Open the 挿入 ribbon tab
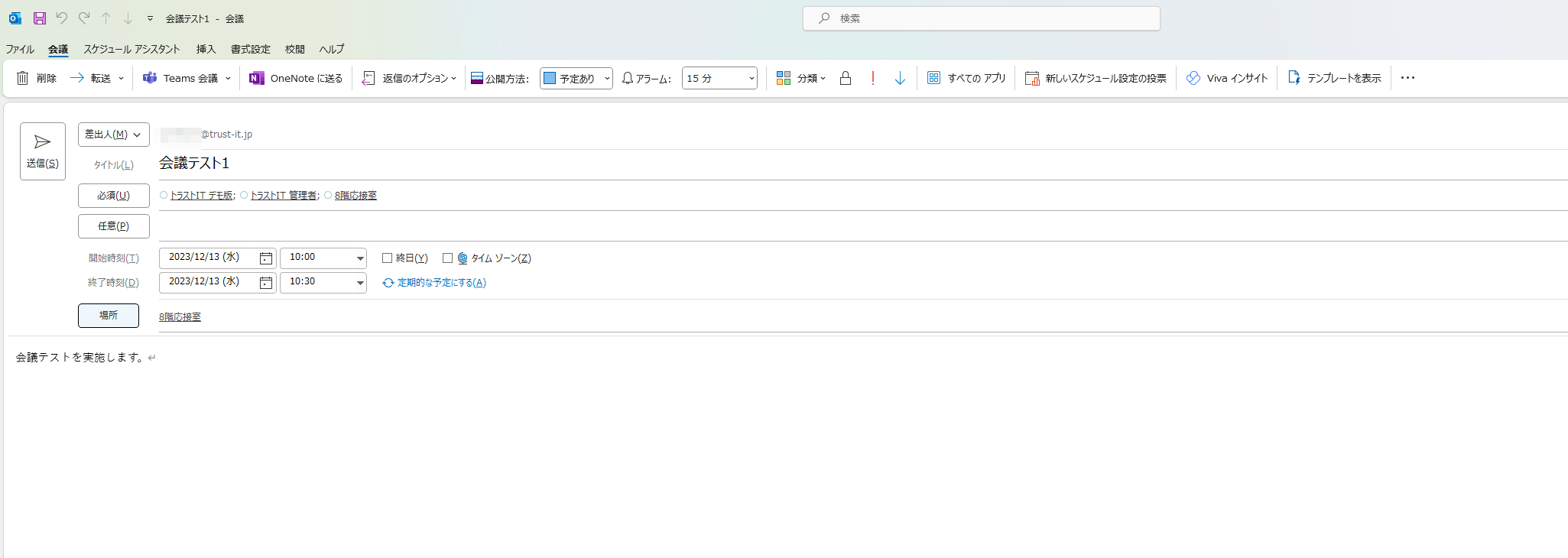This screenshot has width=1568, height=558. [206, 49]
